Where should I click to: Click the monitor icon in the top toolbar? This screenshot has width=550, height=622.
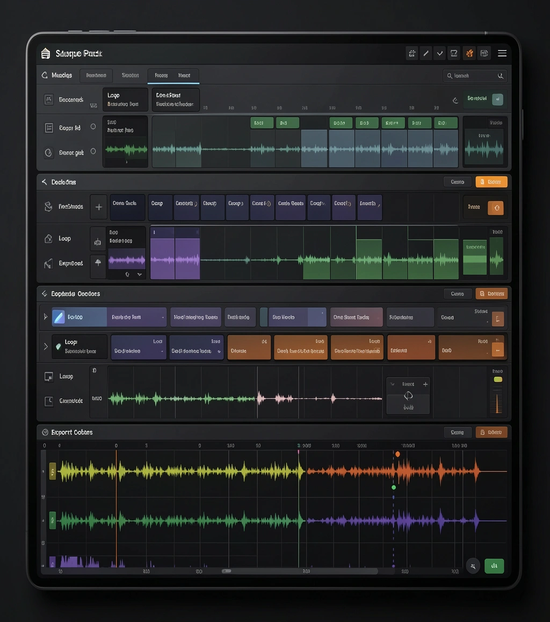pyautogui.click(x=454, y=53)
